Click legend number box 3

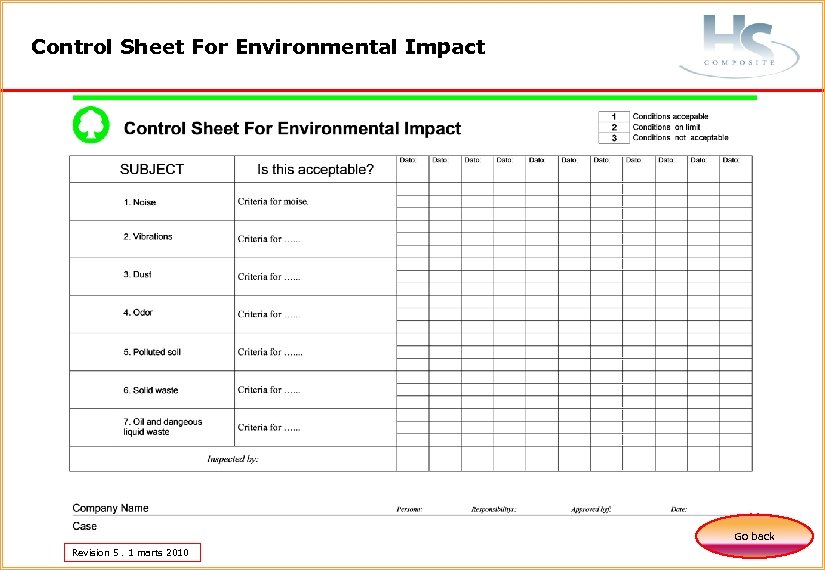click(x=614, y=138)
